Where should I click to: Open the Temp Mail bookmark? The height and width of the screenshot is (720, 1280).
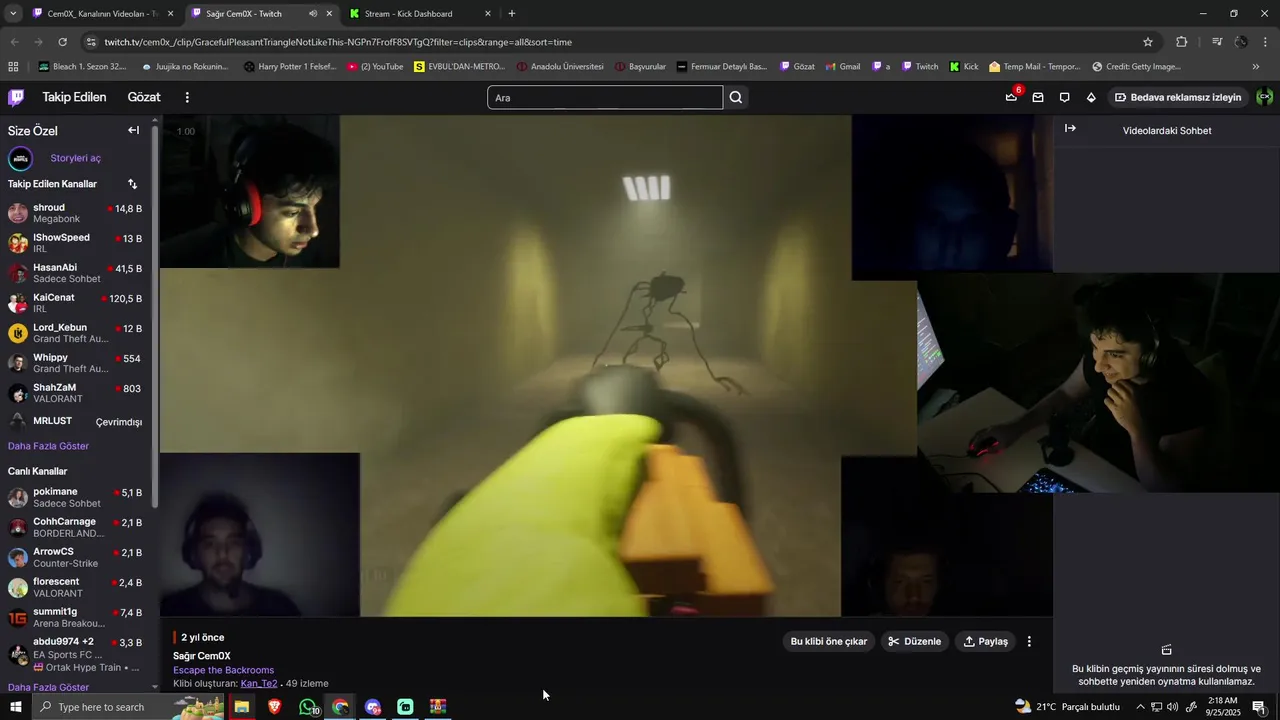[x=1035, y=67]
